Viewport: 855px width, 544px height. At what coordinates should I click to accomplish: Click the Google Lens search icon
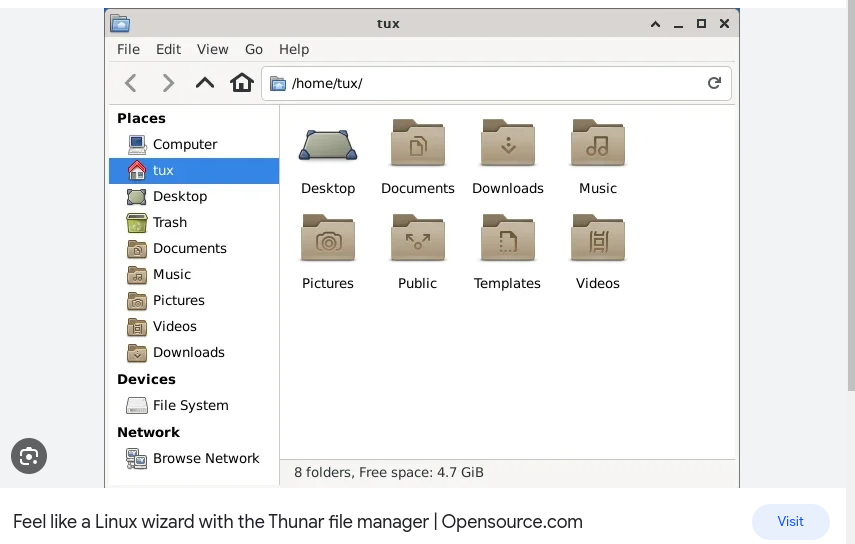point(29,457)
